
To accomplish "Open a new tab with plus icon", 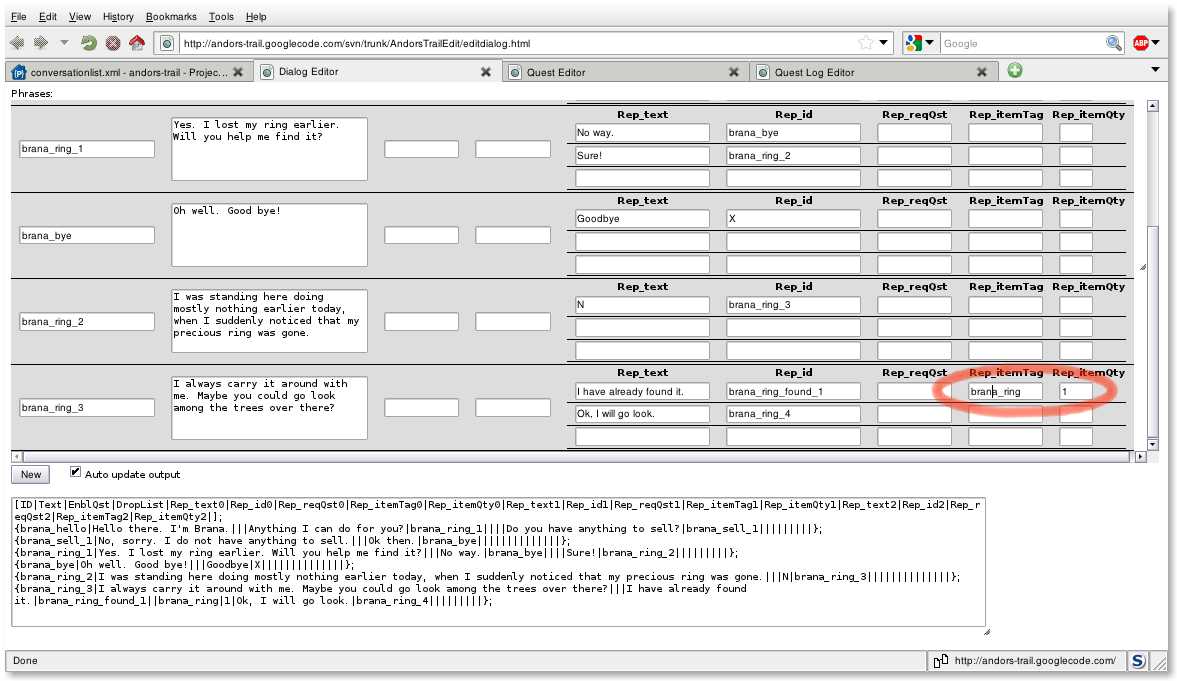I will pos(1015,70).
